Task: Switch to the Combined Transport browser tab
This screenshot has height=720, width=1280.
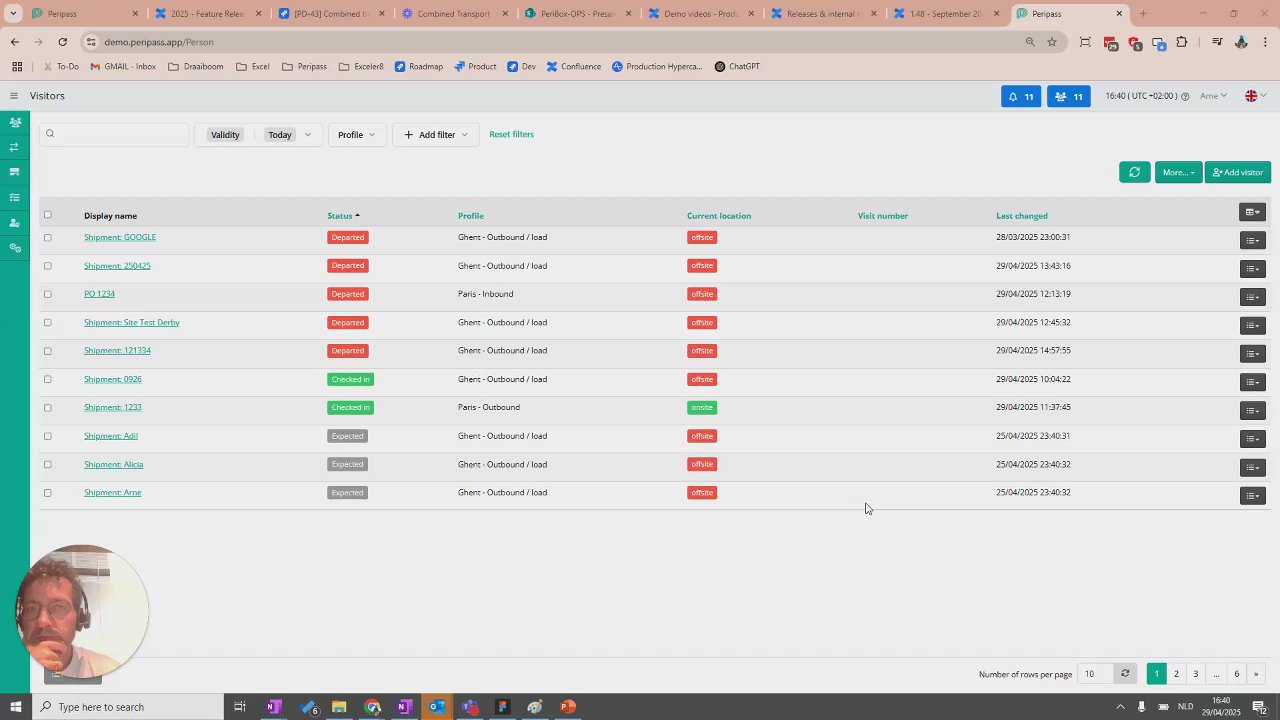Action: [446, 14]
